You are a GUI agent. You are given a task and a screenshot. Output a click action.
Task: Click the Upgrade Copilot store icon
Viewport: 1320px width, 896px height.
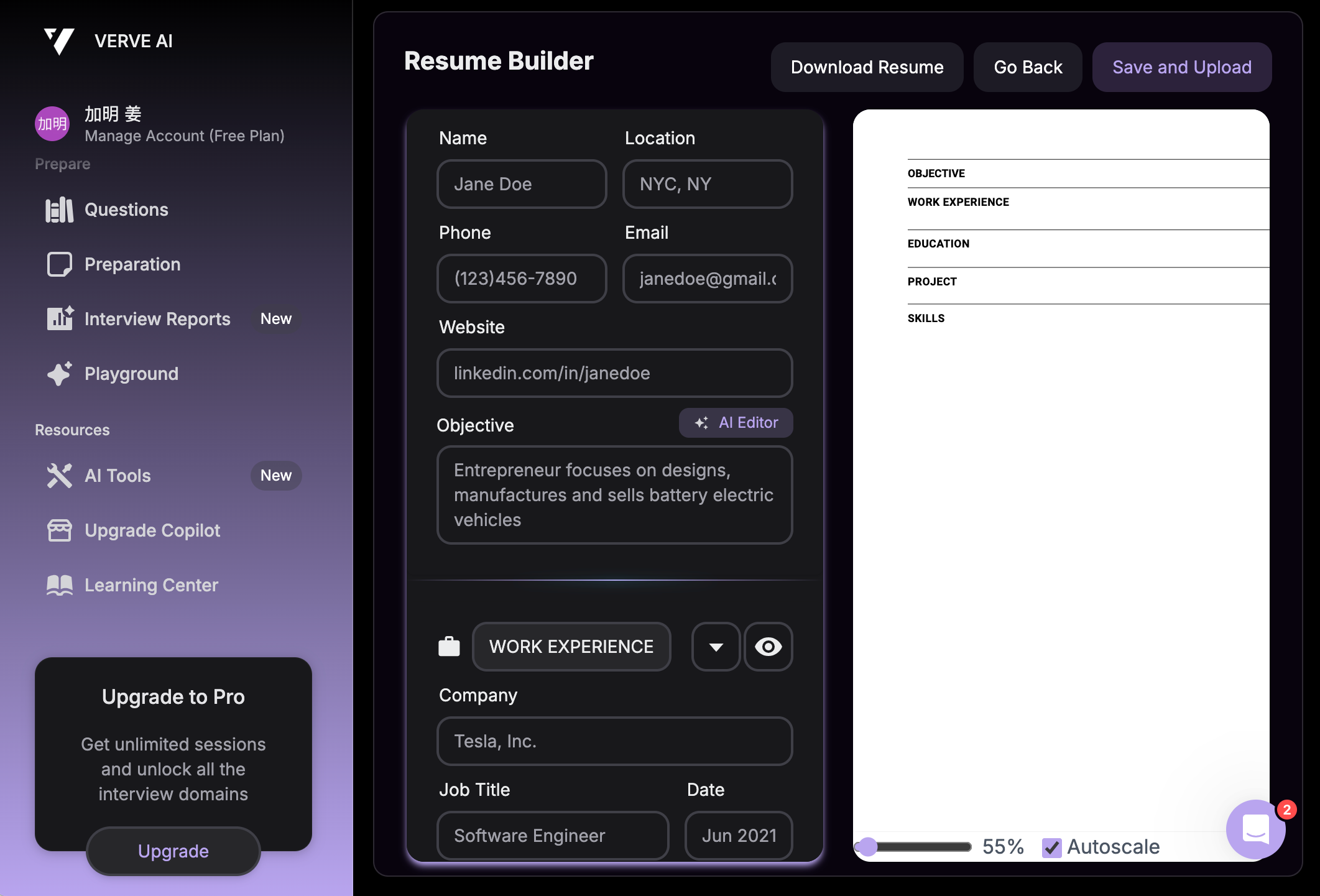pyautogui.click(x=59, y=530)
